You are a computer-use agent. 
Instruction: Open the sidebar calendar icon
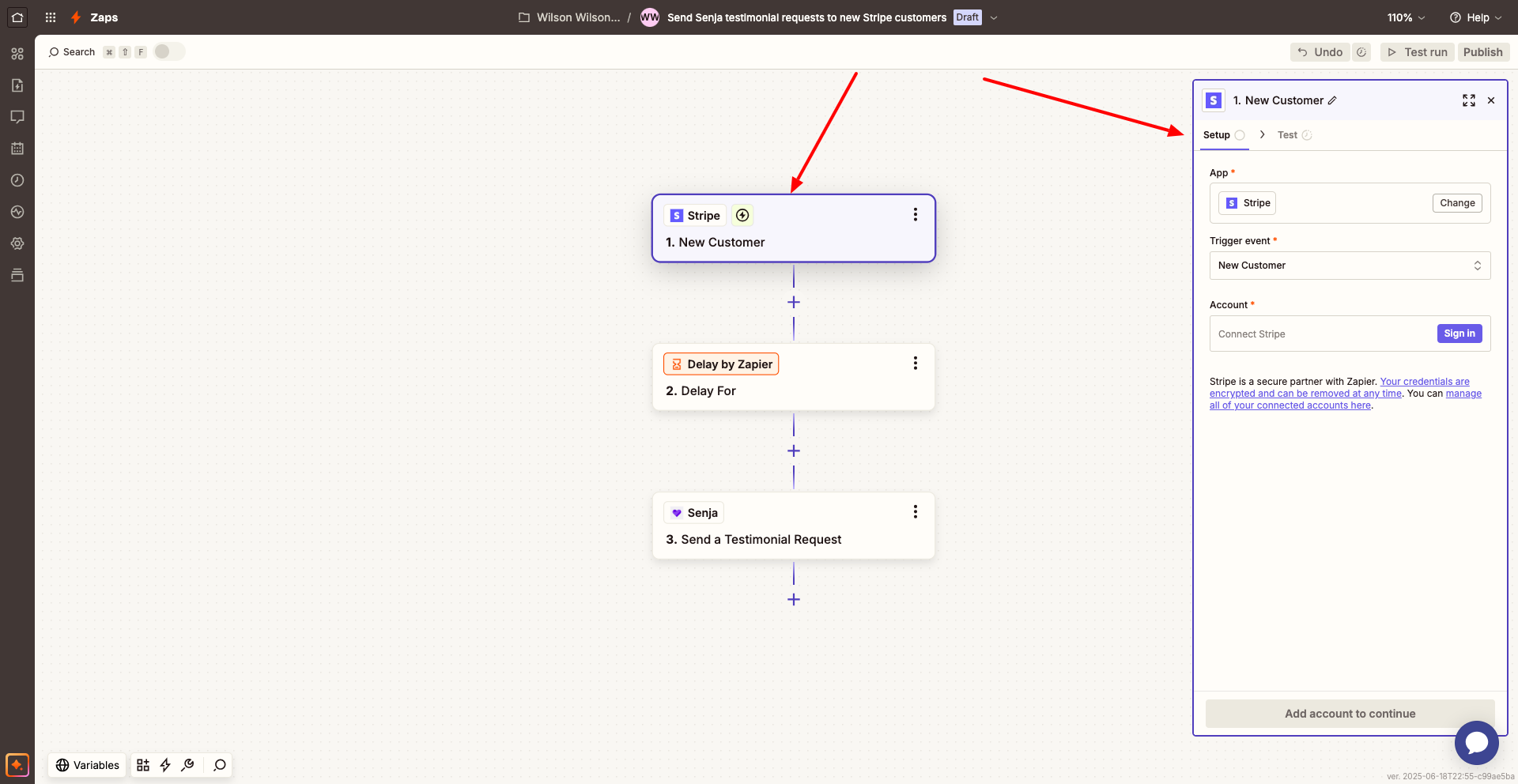click(17, 149)
